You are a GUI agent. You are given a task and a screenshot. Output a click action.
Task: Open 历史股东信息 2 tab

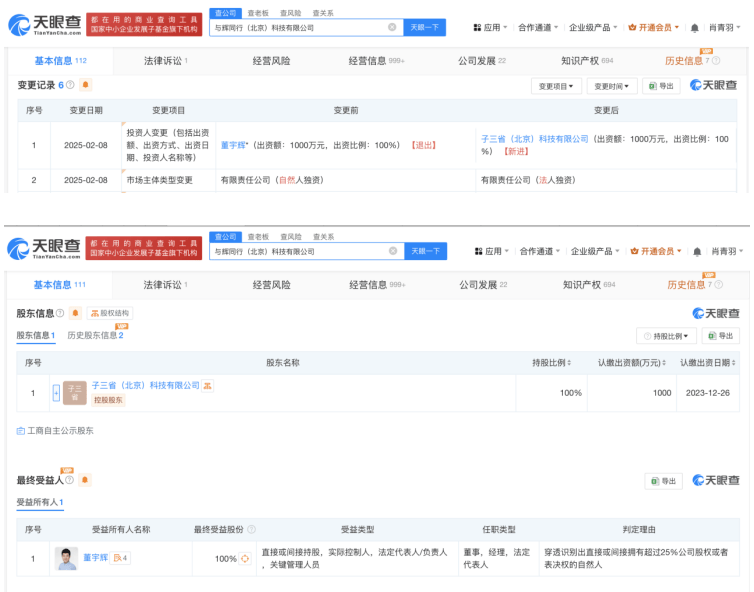95,335
